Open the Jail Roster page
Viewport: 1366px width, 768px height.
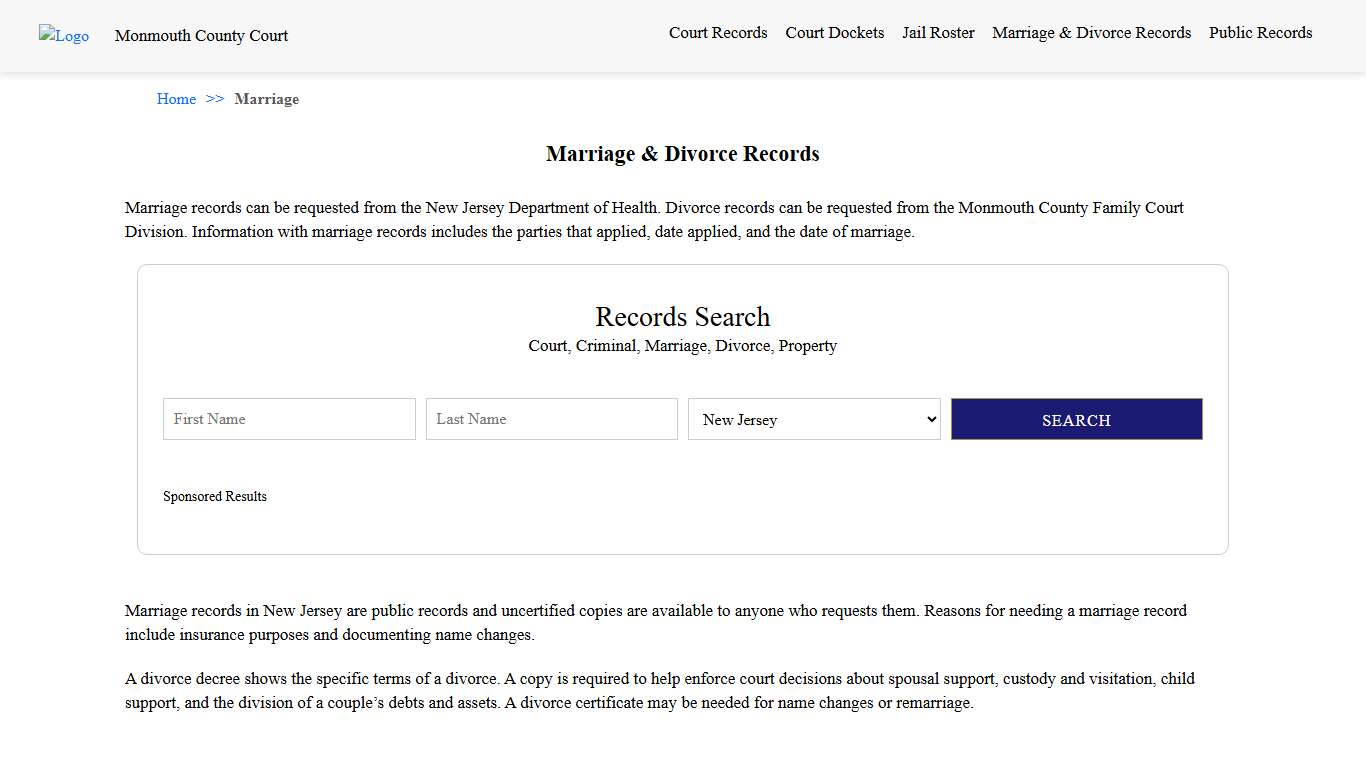click(937, 32)
